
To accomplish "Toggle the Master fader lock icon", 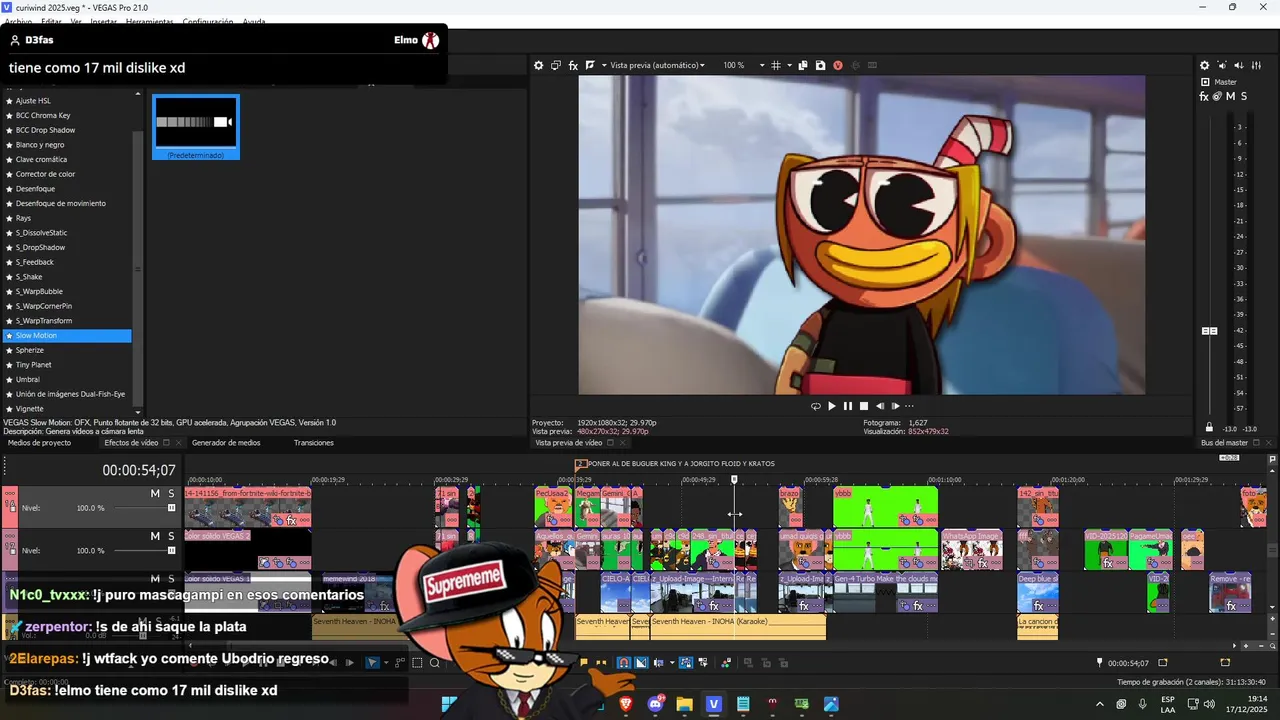I will click(1209, 428).
